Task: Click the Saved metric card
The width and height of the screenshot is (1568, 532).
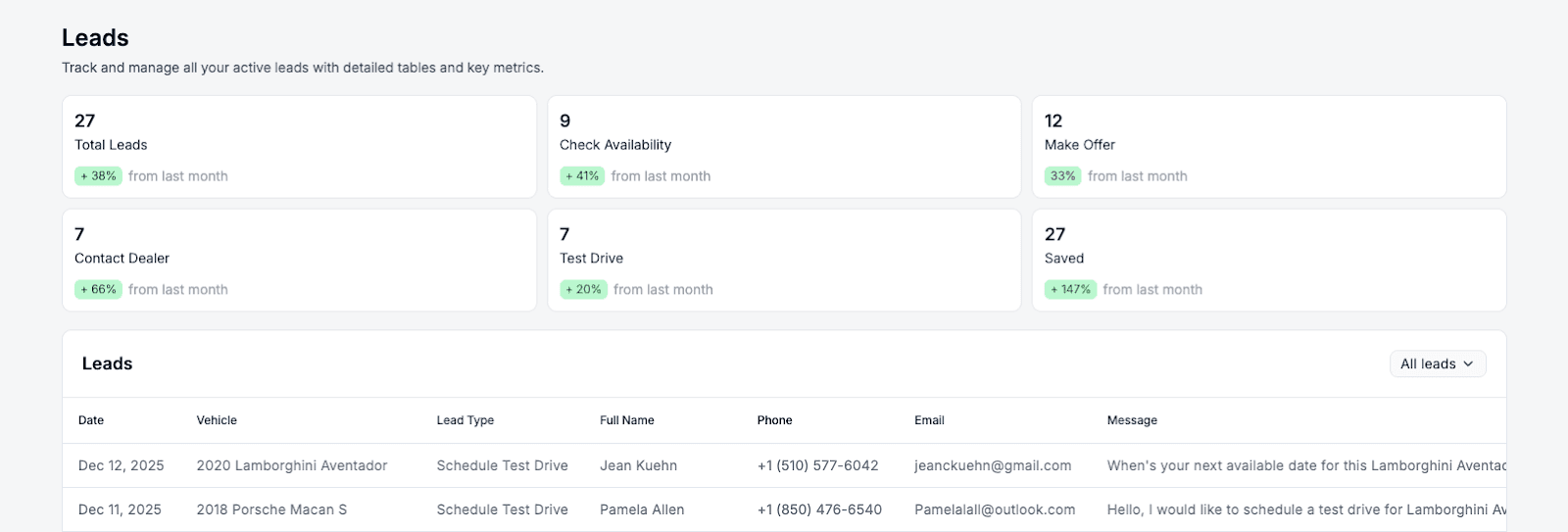Action: 1268,261
